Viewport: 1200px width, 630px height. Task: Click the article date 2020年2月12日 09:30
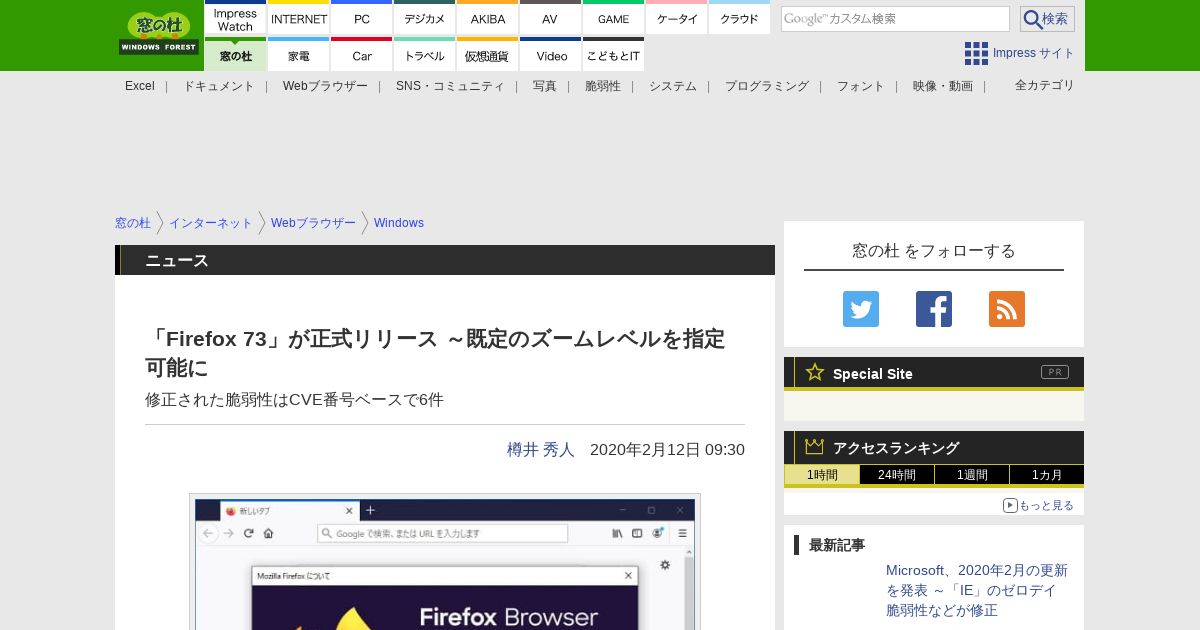pyautogui.click(x=667, y=450)
